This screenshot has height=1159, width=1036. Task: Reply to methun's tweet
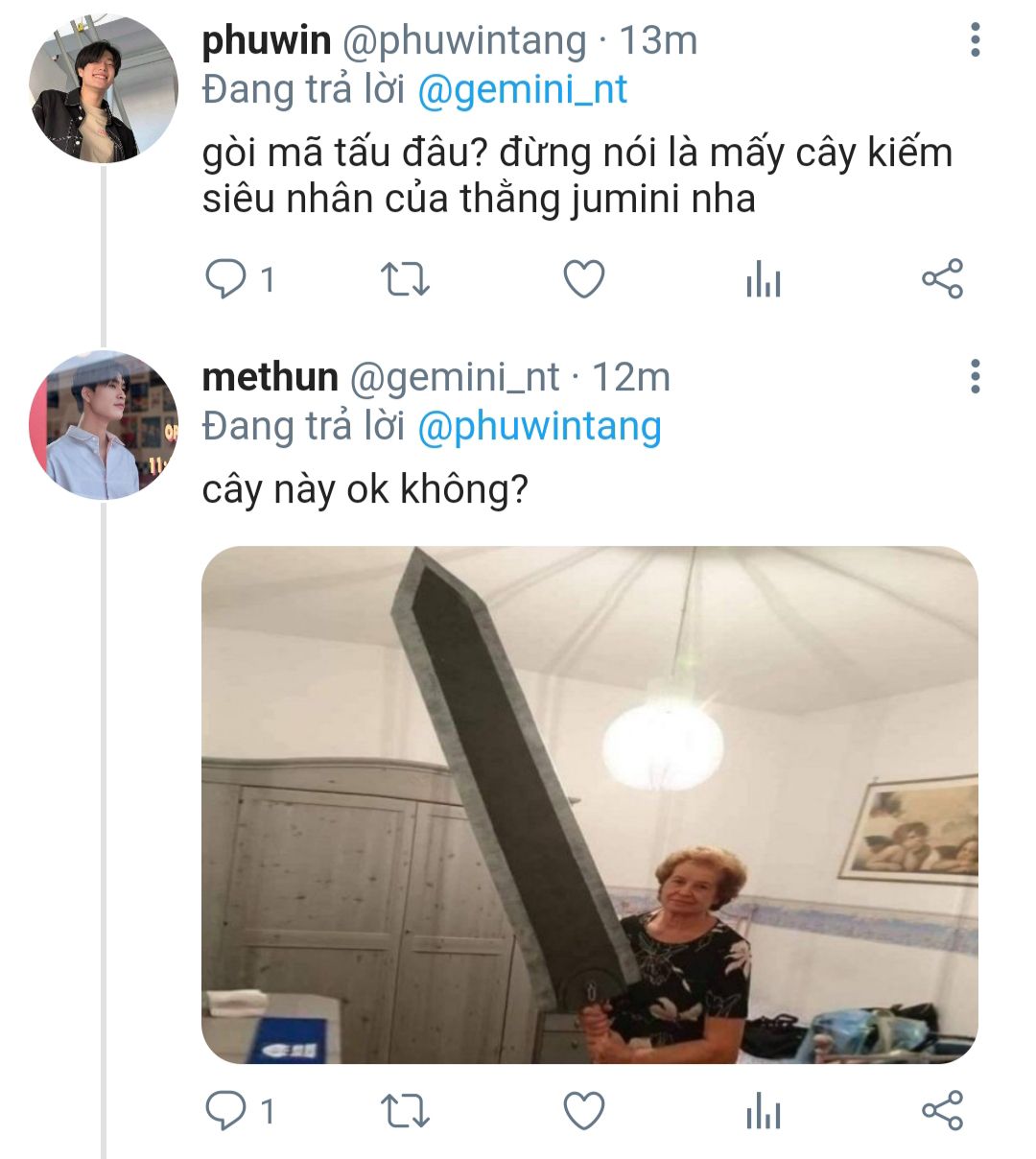pos(226,1111)
